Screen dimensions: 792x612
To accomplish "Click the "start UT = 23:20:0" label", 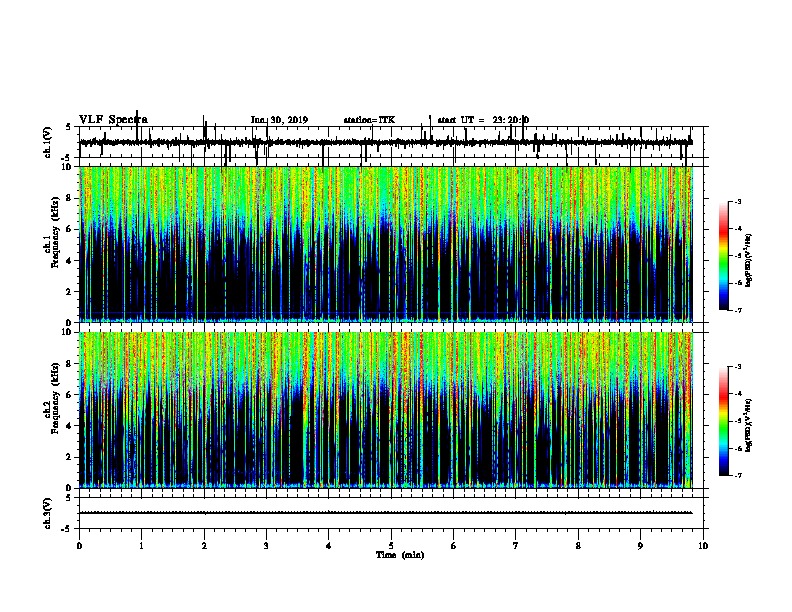I will click(x=483, y=120).
